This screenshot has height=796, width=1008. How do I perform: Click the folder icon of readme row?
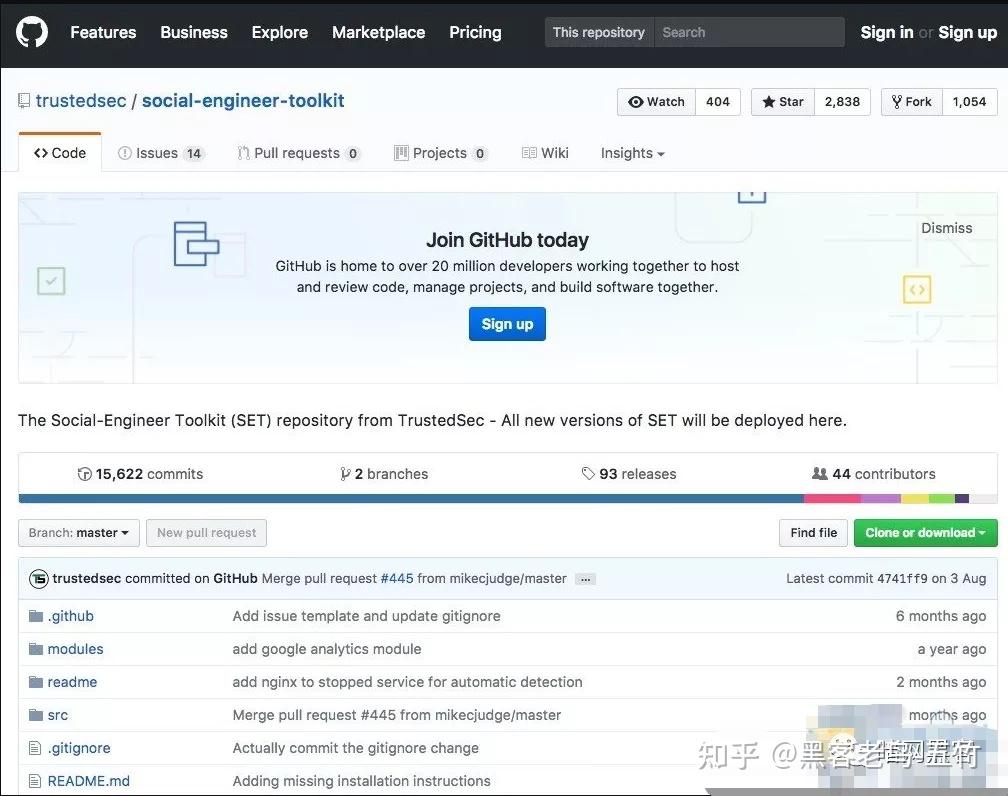click(36, 682)
